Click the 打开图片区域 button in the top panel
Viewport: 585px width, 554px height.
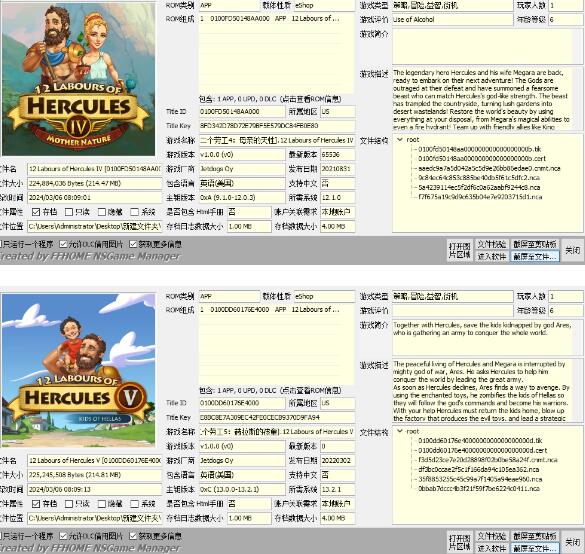pos(459,250)
